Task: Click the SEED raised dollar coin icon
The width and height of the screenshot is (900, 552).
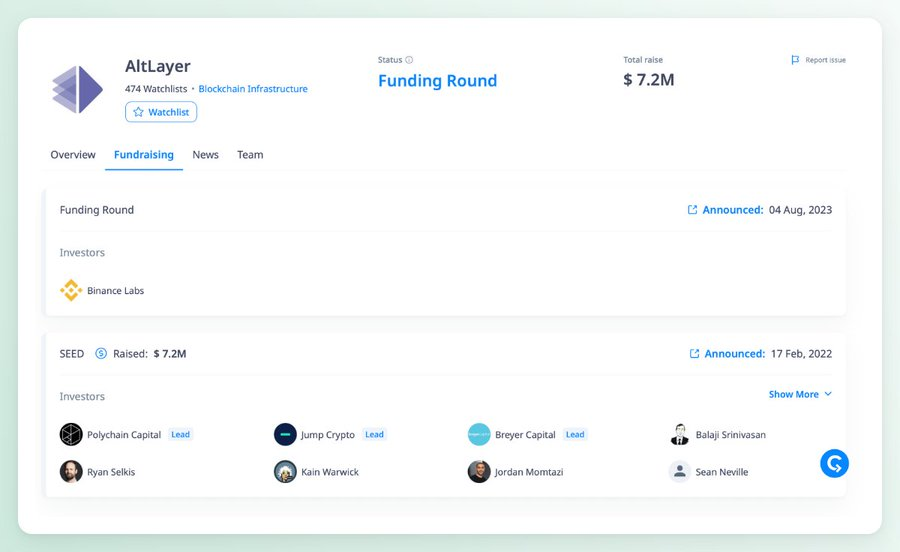Action: pyautogui.click(x=101, y=354)
